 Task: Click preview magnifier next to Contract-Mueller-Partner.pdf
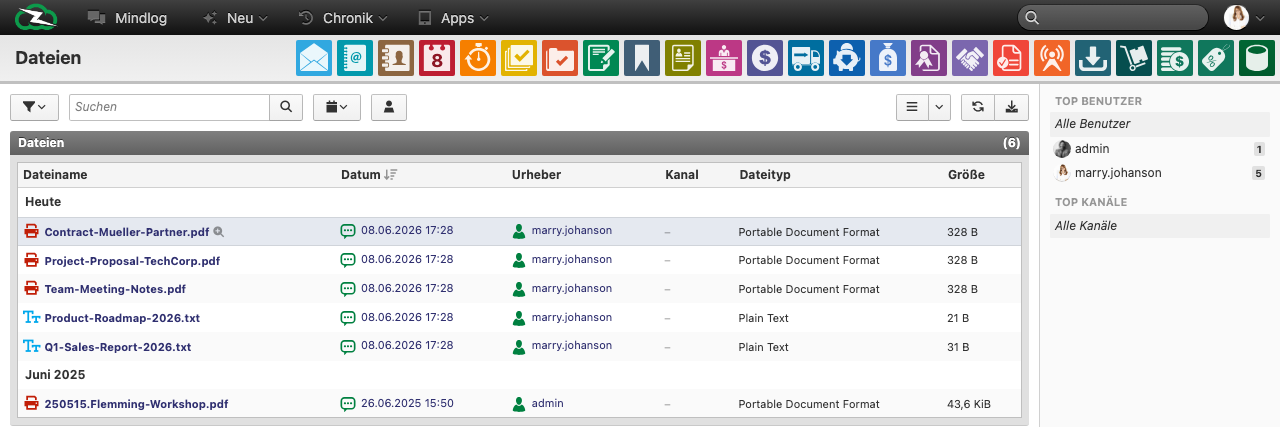click(x=219, y=231)
